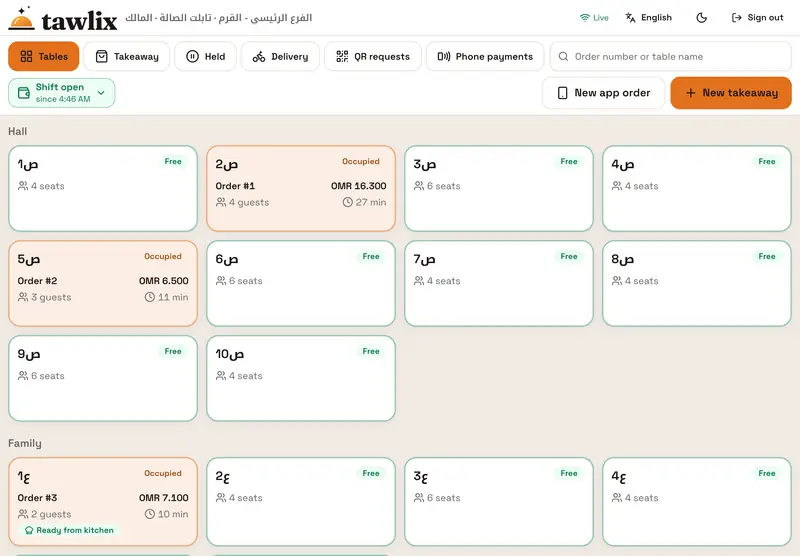Screen dimensions: 800x556
Task: Open Family table ع1 with Order #3
Action: pyautogui.click(x=103, y=502)
